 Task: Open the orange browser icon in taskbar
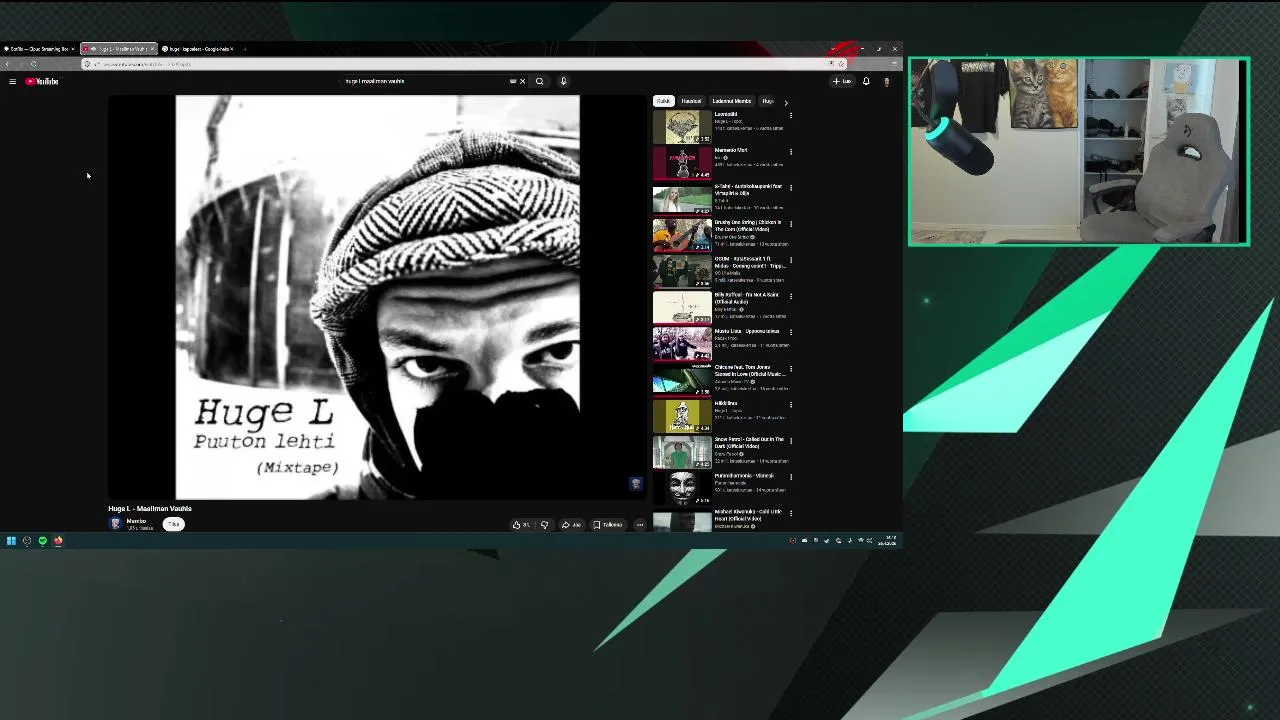click(x=58, y=541)
